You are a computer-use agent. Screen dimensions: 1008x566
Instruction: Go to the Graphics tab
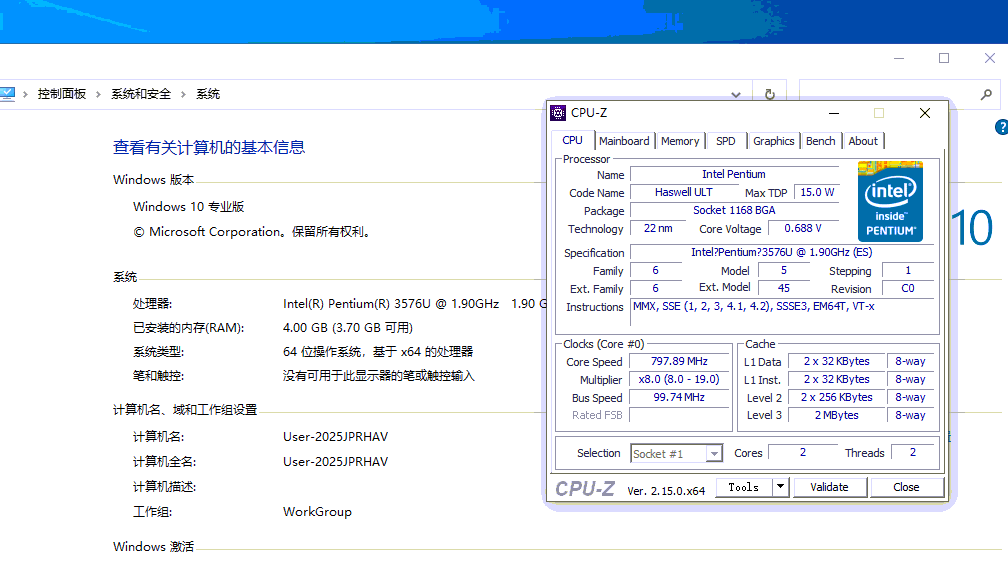(x=773, y=141)
